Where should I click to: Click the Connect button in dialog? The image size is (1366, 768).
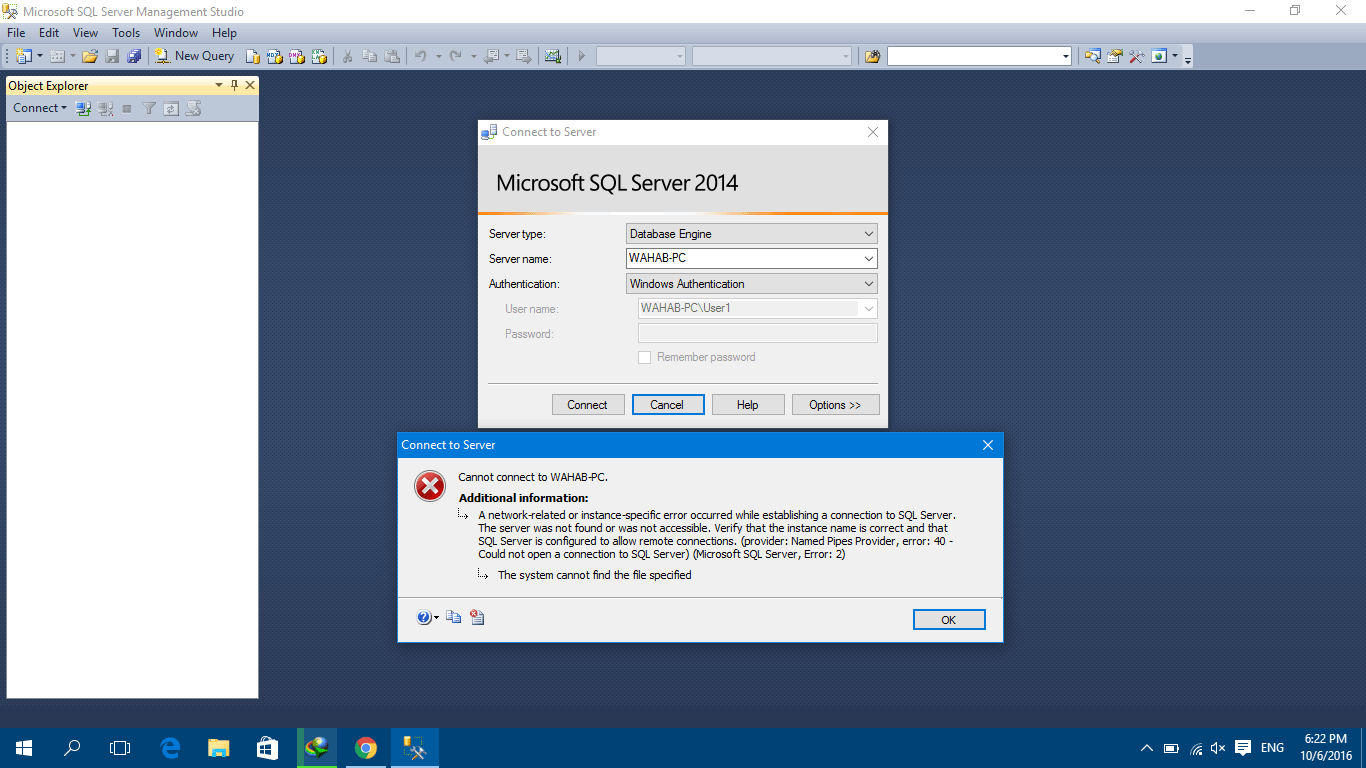588,405
